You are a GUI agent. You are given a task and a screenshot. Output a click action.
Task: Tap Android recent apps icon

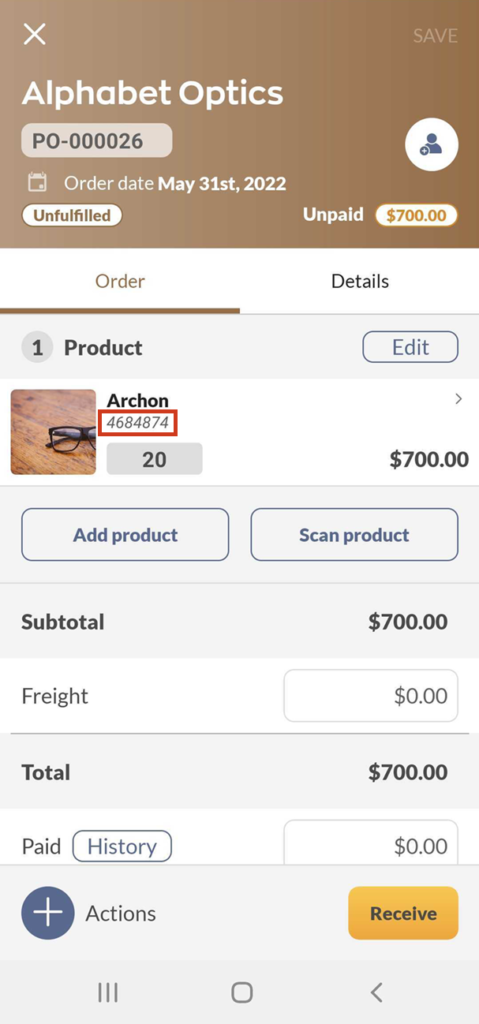tap(108, 993)
